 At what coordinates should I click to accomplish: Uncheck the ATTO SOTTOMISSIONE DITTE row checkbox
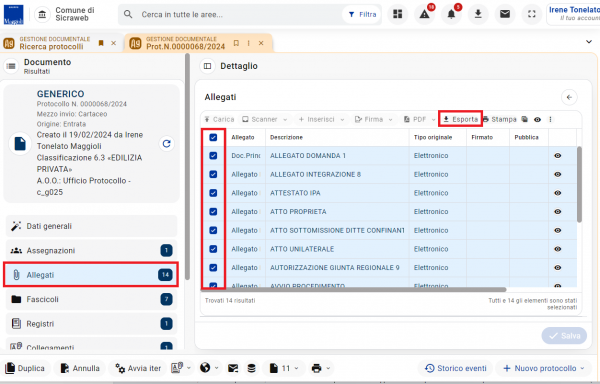coord(213,230)
